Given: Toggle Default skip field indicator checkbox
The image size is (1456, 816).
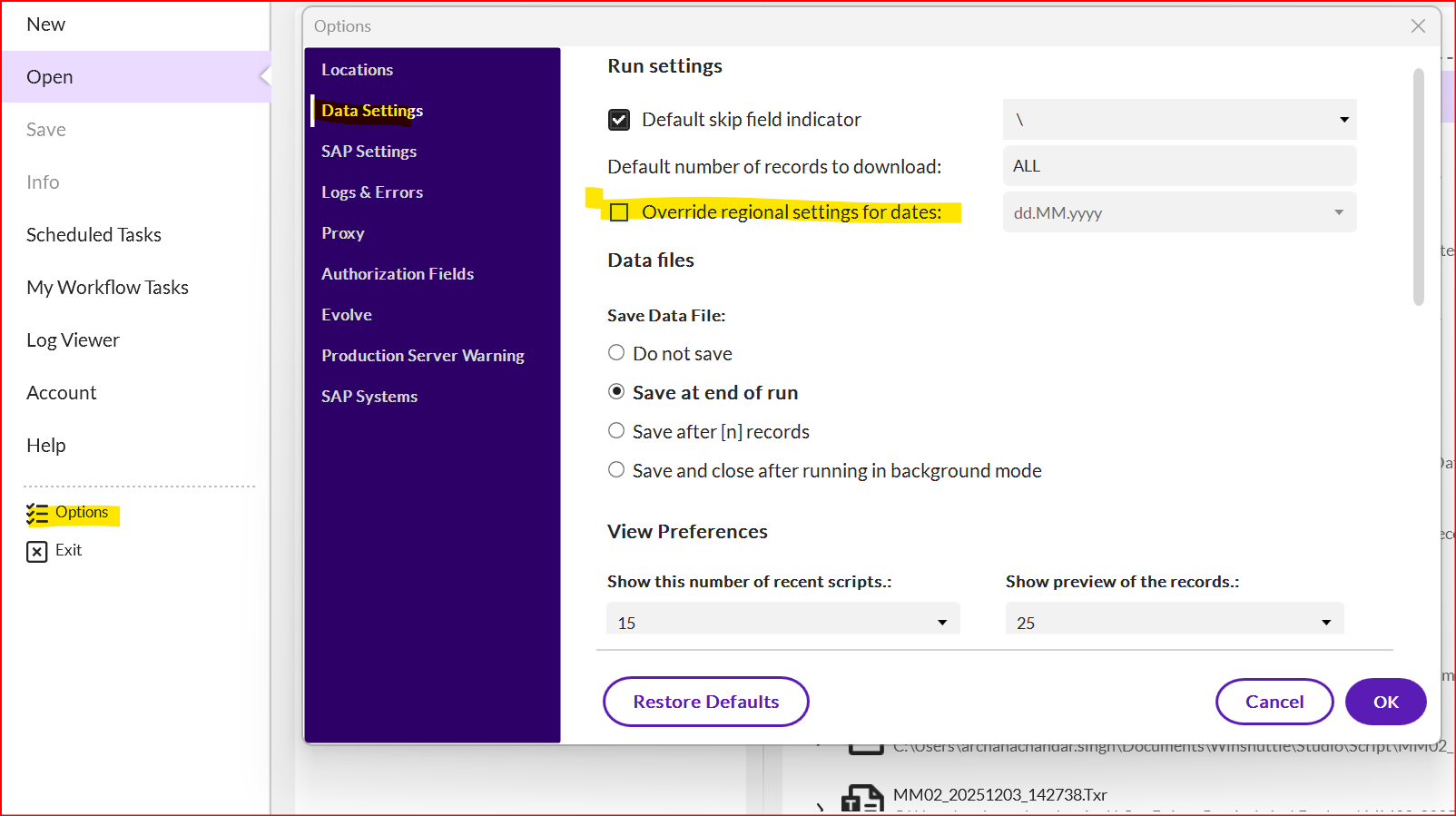Looking at the screenshot, I should (x=619, y=120).
